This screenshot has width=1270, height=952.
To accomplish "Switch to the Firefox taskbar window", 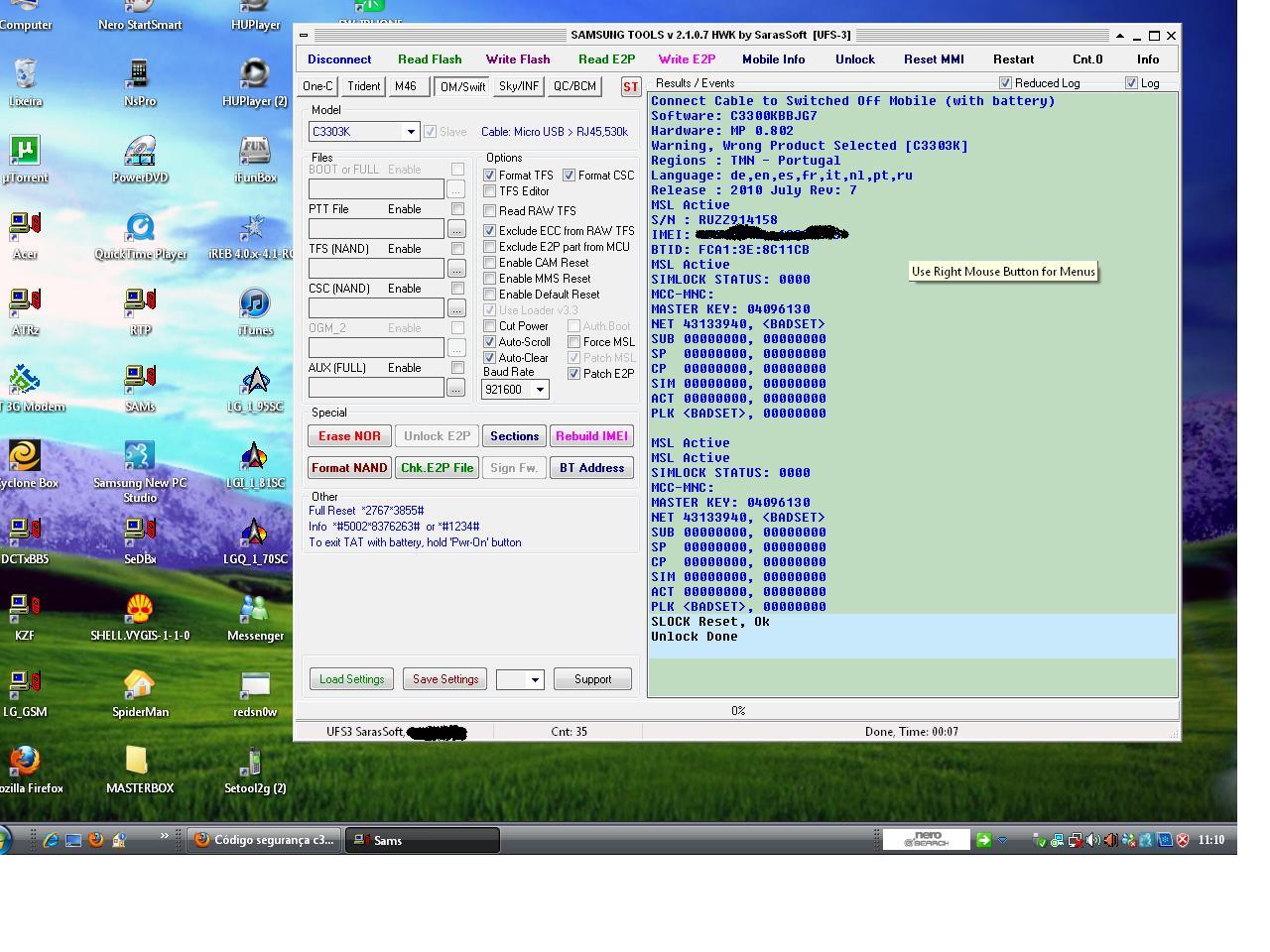I will pyautogui.click(x=264, y=840).
